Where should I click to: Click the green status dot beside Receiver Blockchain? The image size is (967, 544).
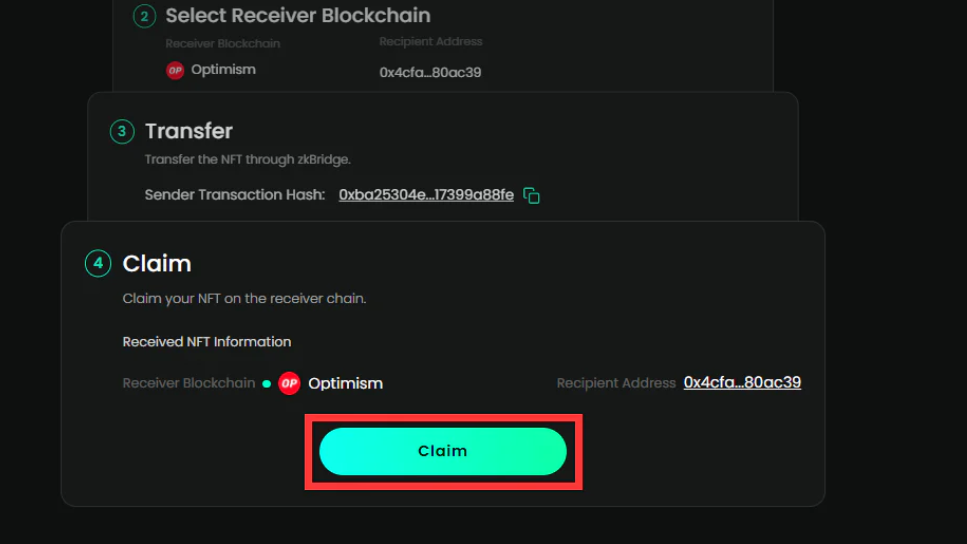pos(266,384)
